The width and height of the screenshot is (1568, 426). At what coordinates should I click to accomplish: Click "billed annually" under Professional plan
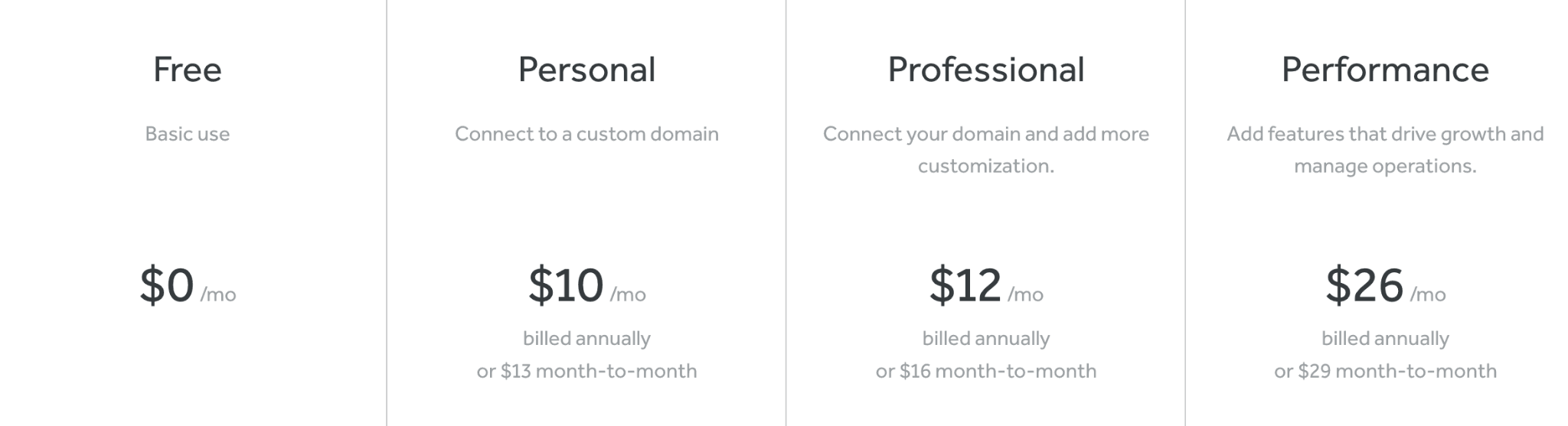coord(986,338)
